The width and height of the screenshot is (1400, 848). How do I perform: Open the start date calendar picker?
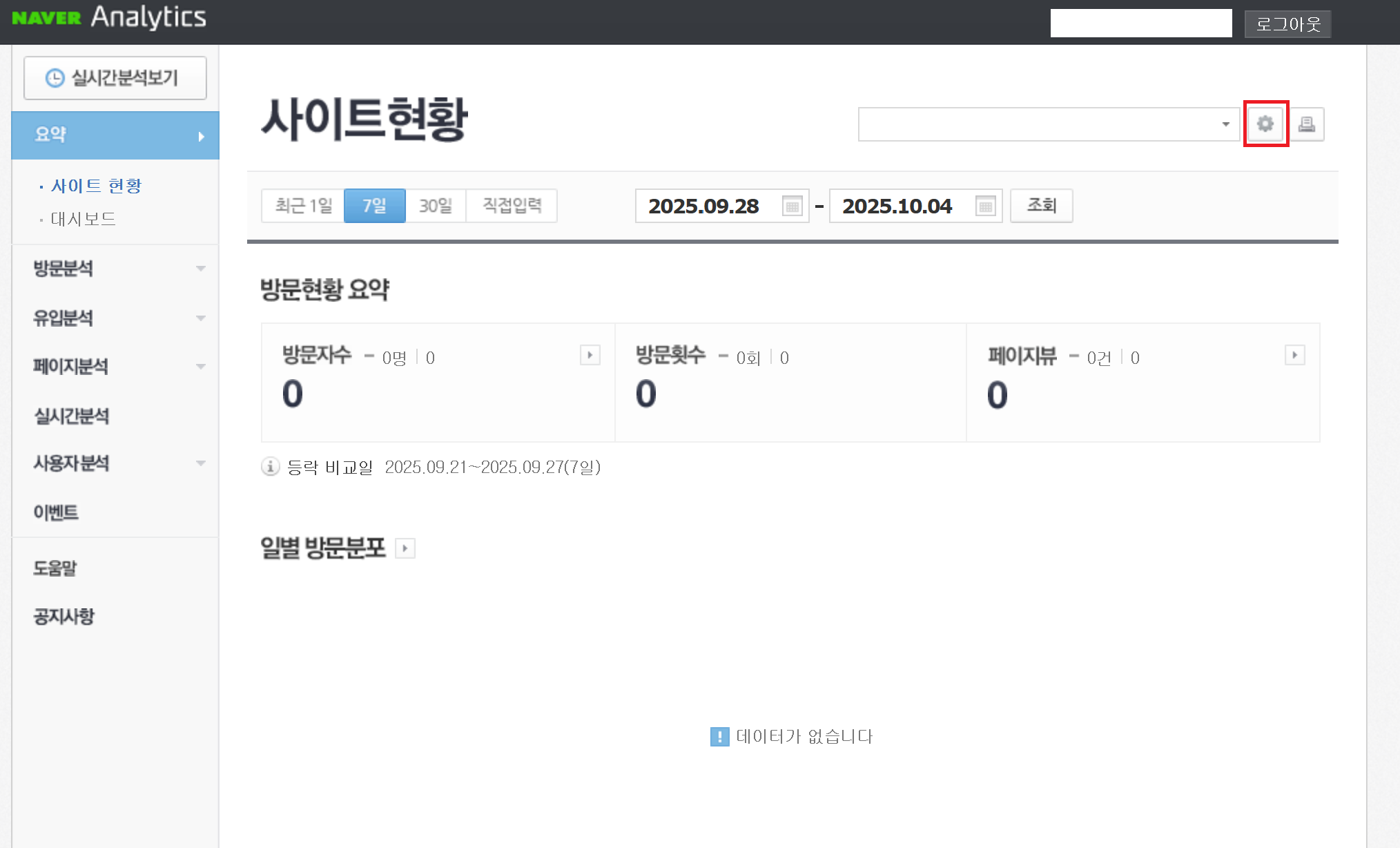pyautogui.click(x=791, y=206)
